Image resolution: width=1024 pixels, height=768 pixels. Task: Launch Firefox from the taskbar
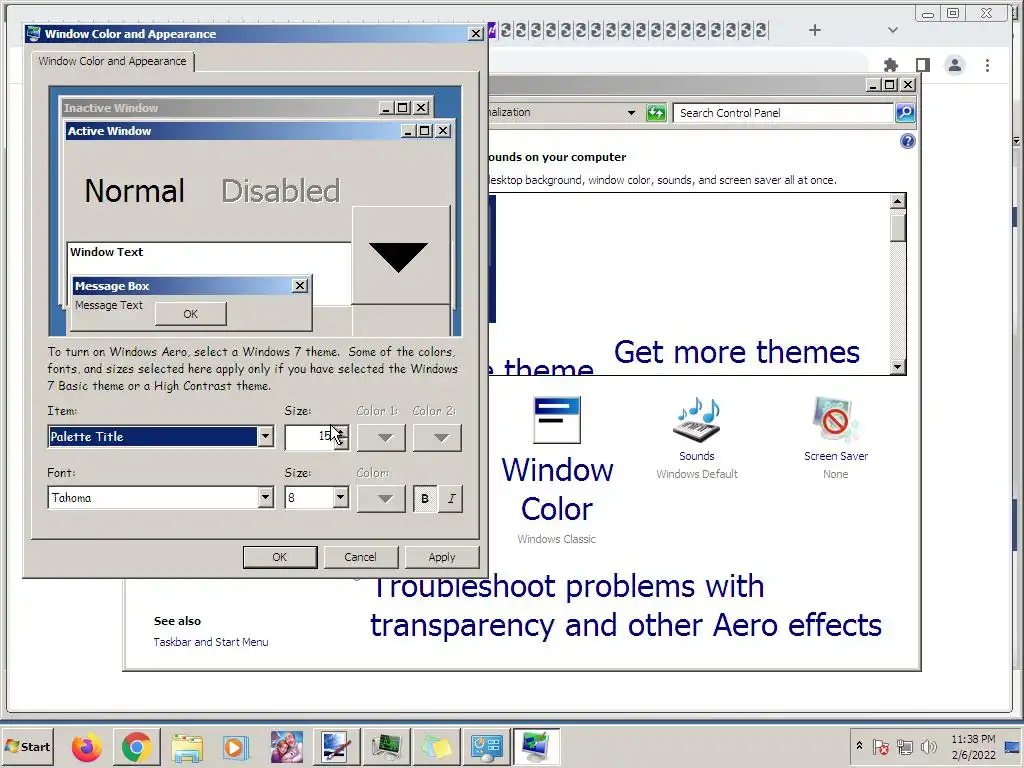pyautogui.click(x=86, y=747)
